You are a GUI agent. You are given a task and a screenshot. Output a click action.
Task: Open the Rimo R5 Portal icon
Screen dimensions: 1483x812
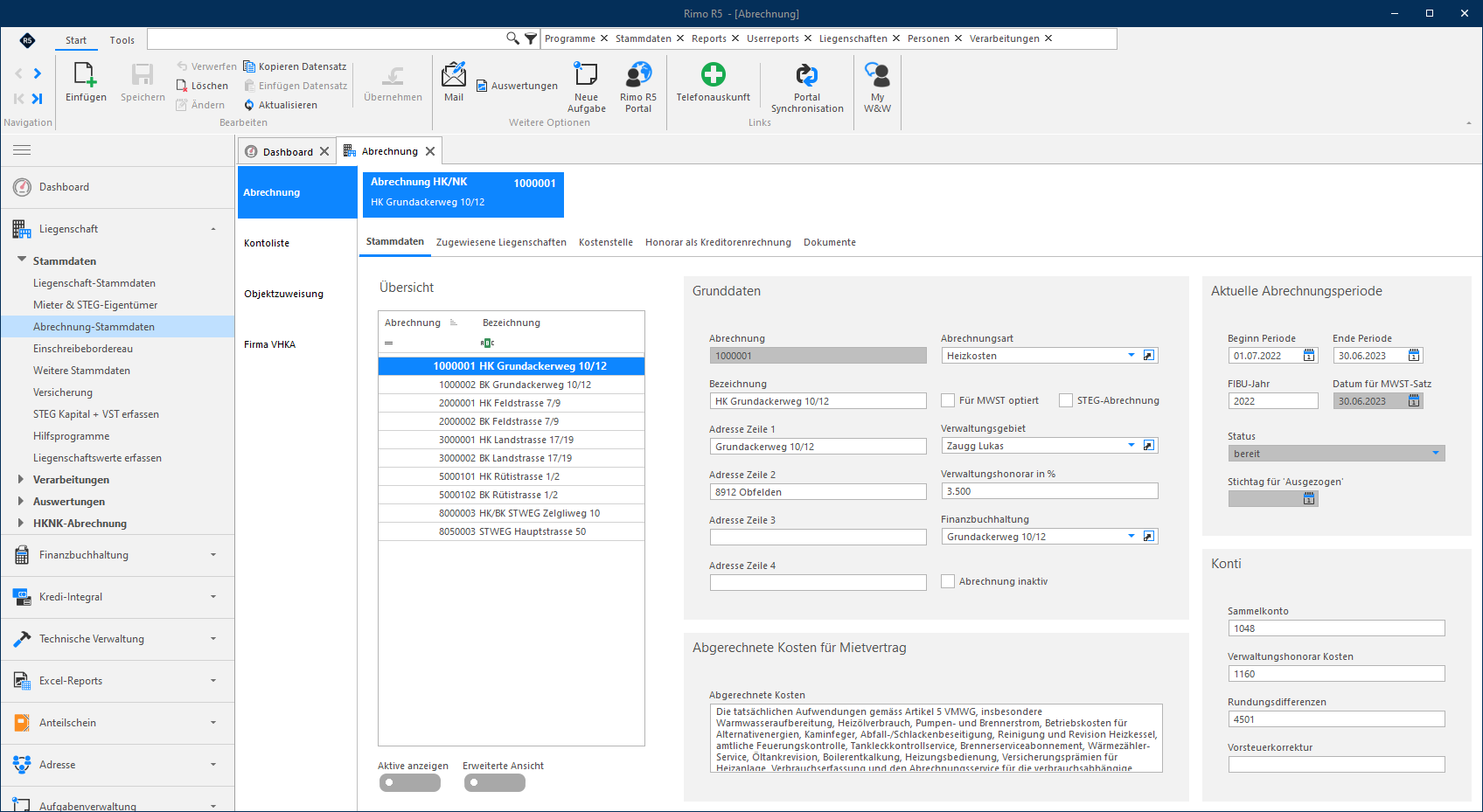pos(638,74)
